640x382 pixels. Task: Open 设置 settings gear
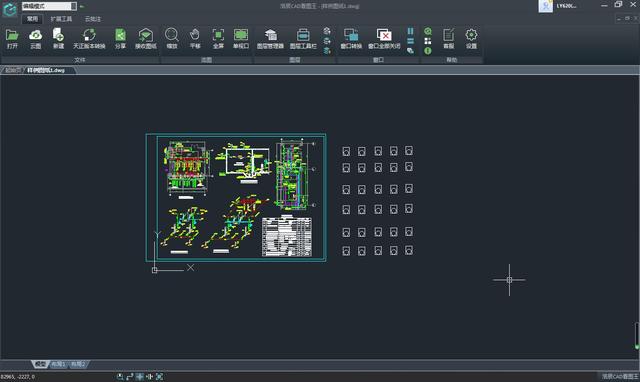[x=471, y=39]
